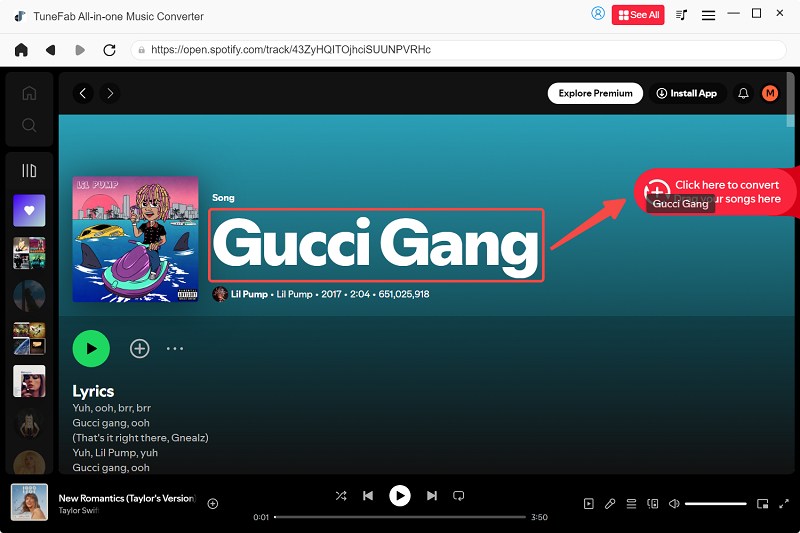This screenshot has width=800, height=533.
Task: Open the four-image playlist tile above Taylor Swift cover
Action: 29,338
